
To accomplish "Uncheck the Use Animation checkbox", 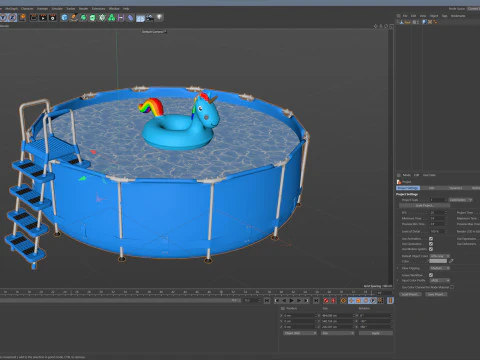I will (x=431, y=239).
